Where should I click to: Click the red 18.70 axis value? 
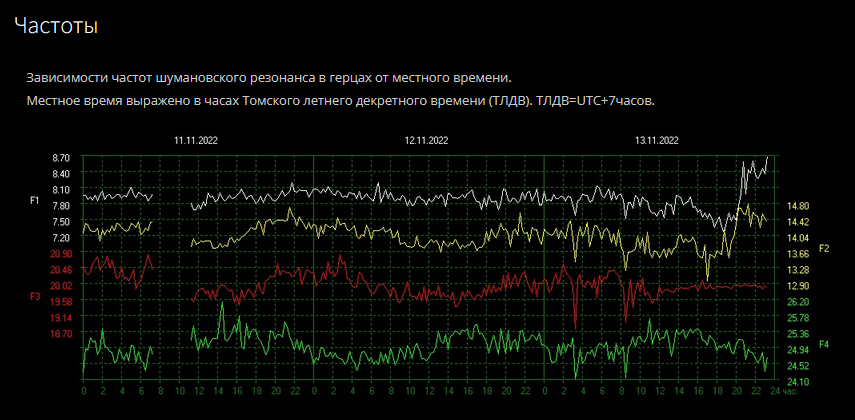point(60,334)
